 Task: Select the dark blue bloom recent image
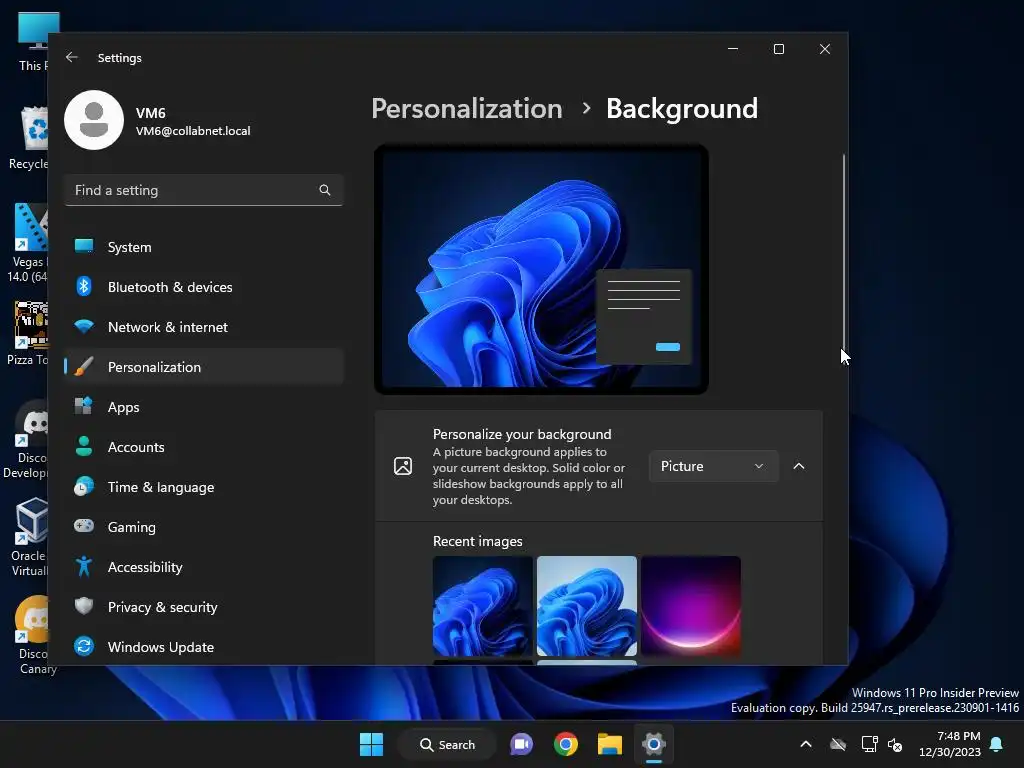(x=483, y=605)
